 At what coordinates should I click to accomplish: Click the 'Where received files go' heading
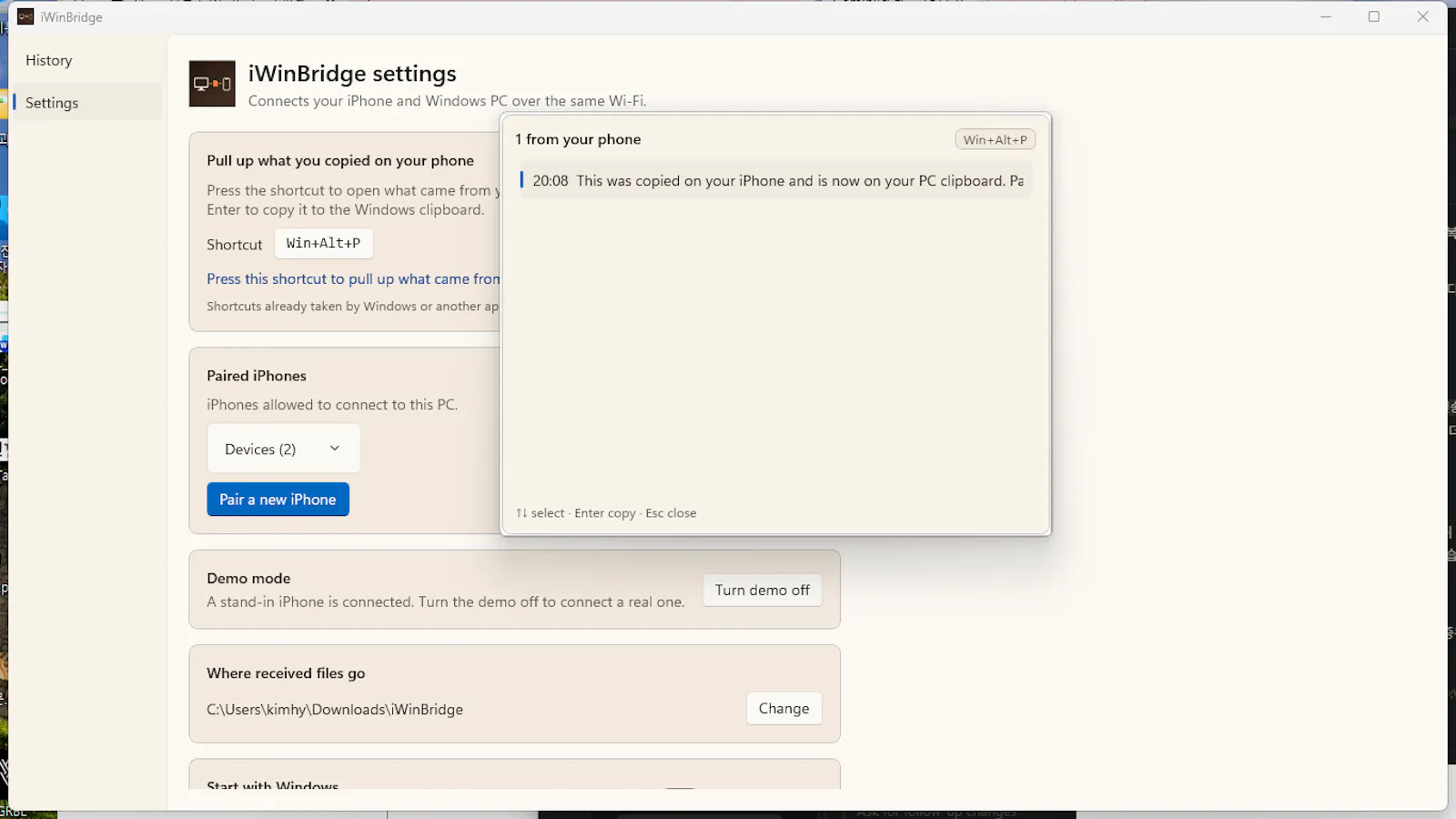pyautogui.click(x=286, y=673)
